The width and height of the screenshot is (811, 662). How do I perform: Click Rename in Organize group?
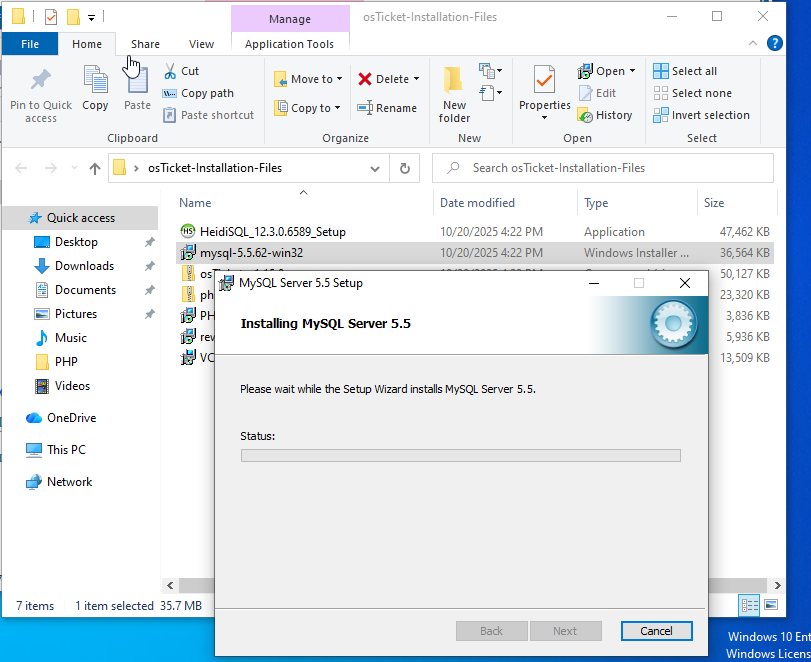387,108
